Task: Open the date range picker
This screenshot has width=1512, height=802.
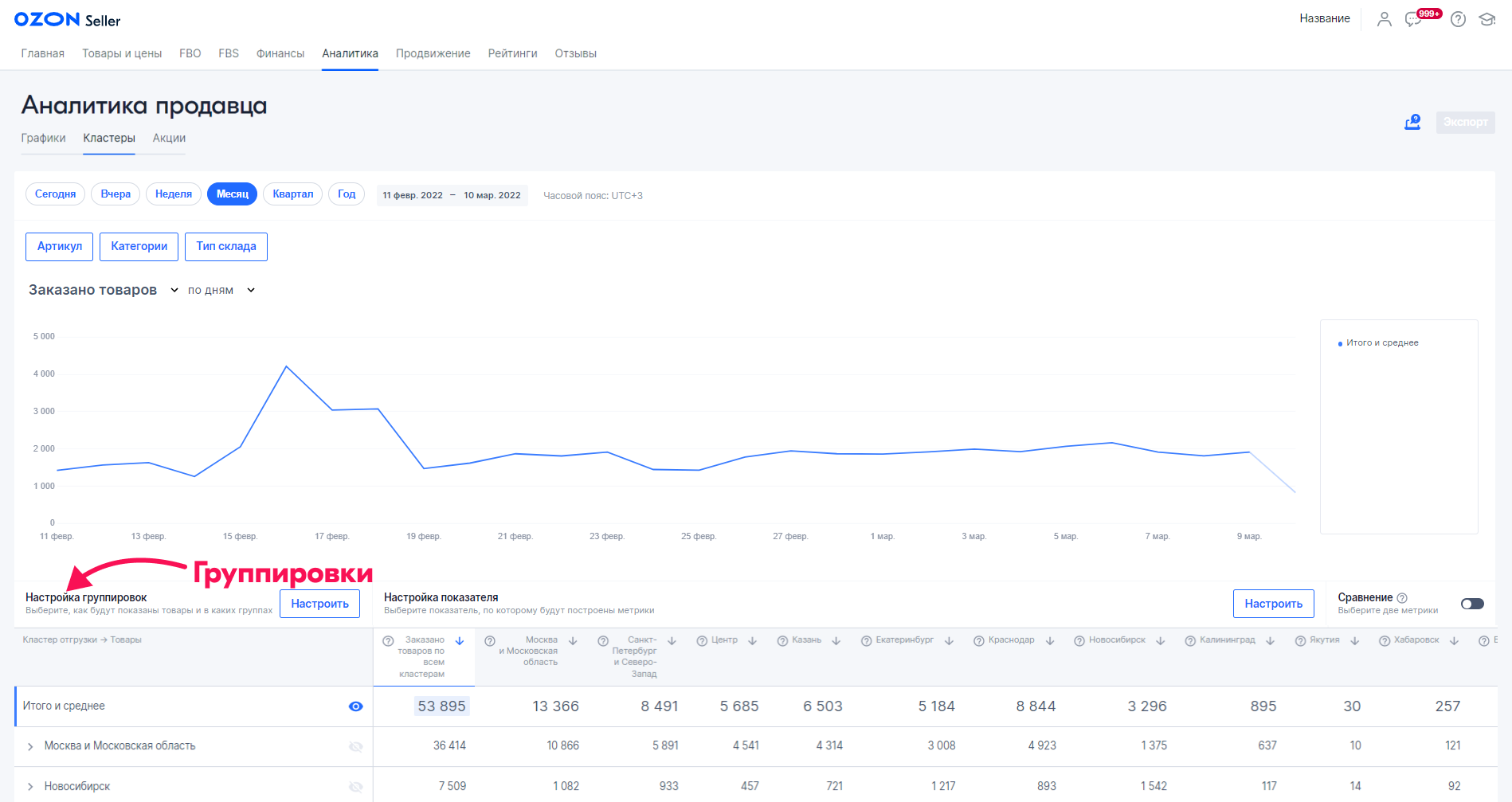Action: click(x=452, y=195)
